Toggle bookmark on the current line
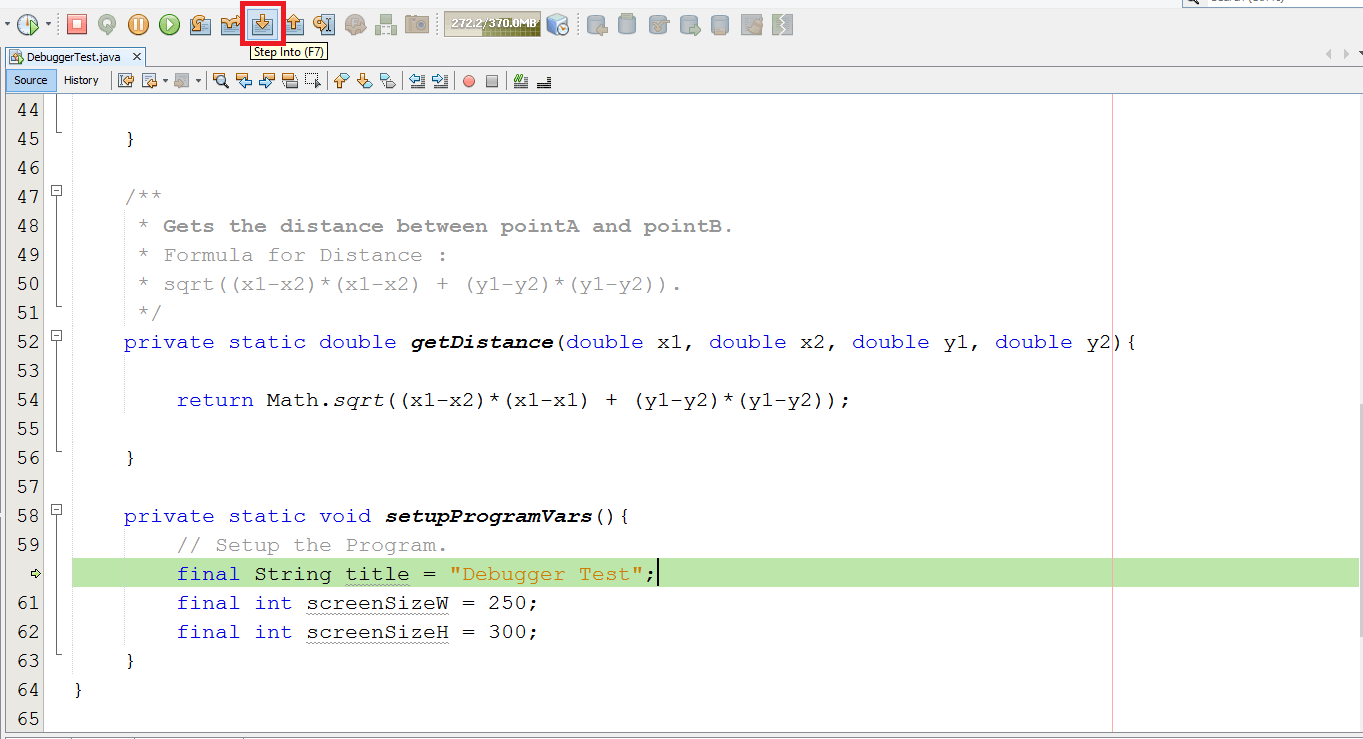1363x739 pixels. 387,81
